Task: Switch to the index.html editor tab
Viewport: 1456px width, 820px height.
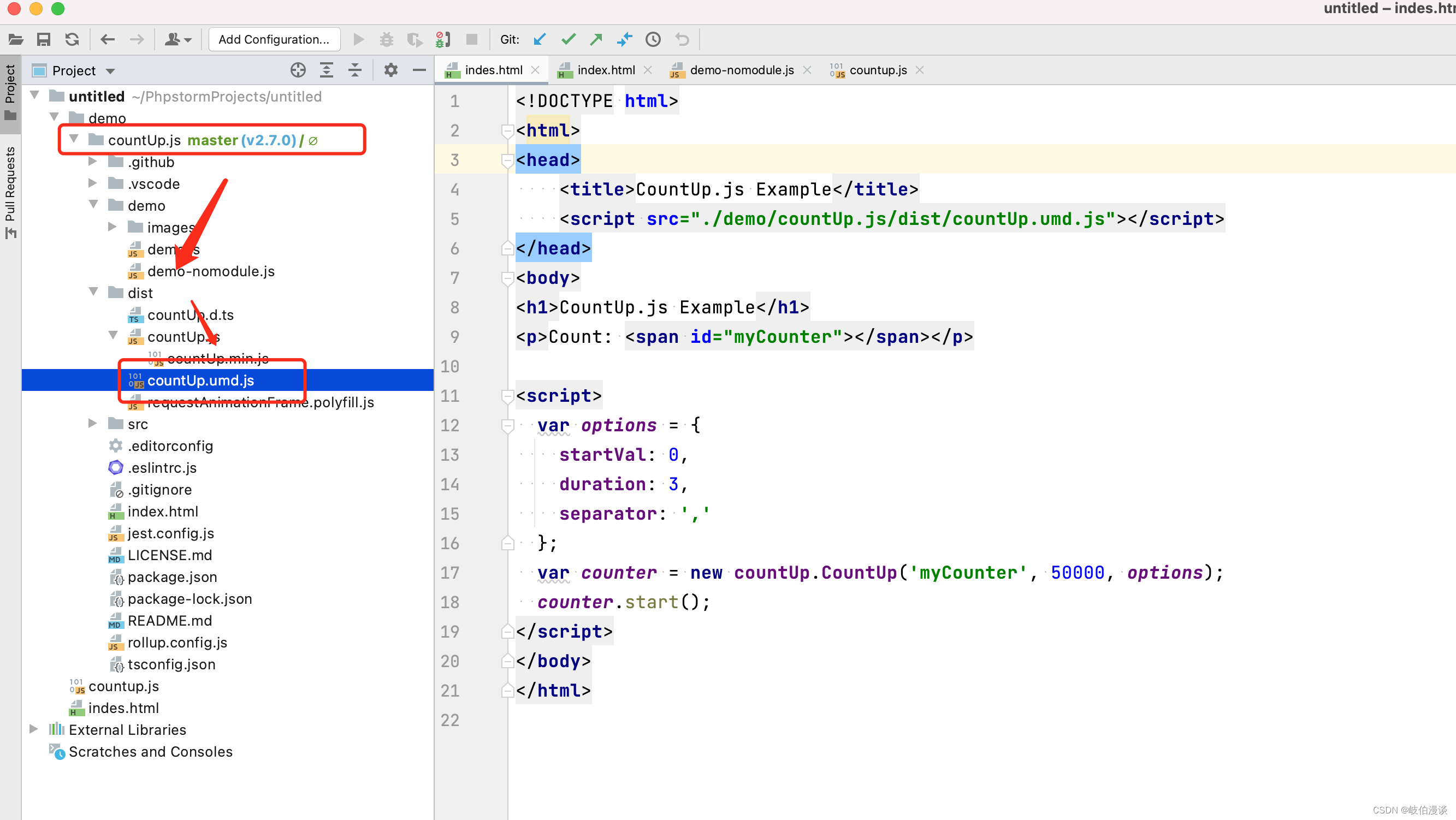Action: coord(605,70)
